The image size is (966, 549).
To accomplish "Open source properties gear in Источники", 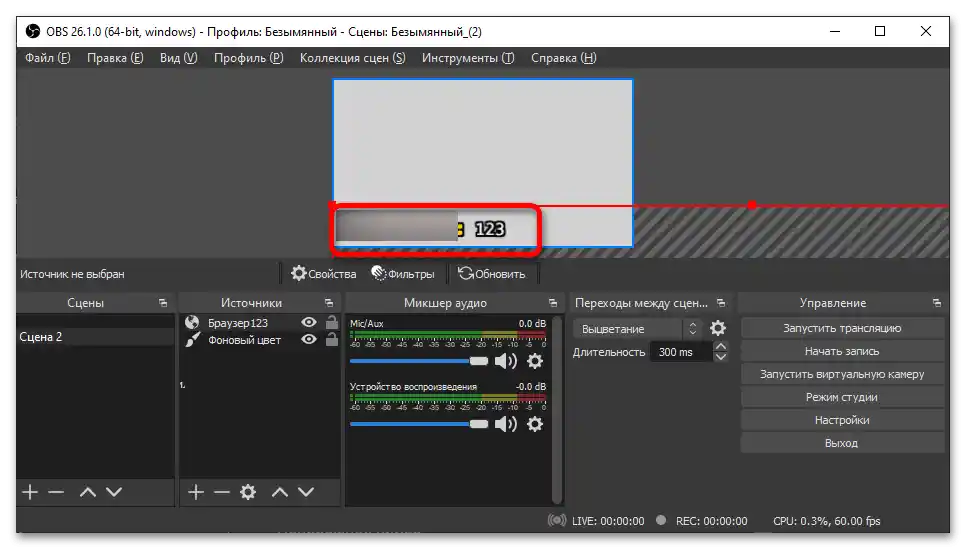I will [x=248, y=492].
